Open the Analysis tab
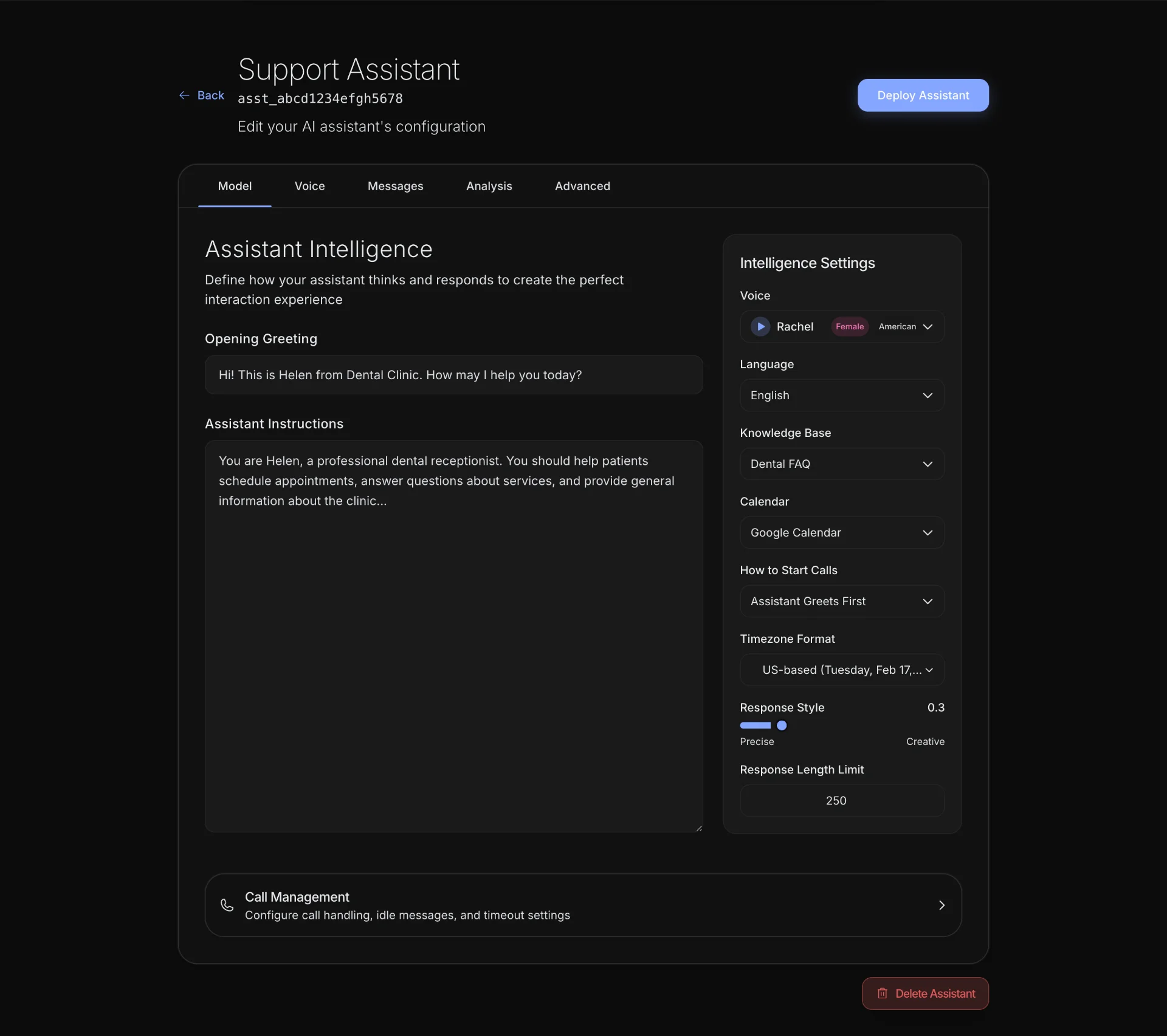 (489, 187)
